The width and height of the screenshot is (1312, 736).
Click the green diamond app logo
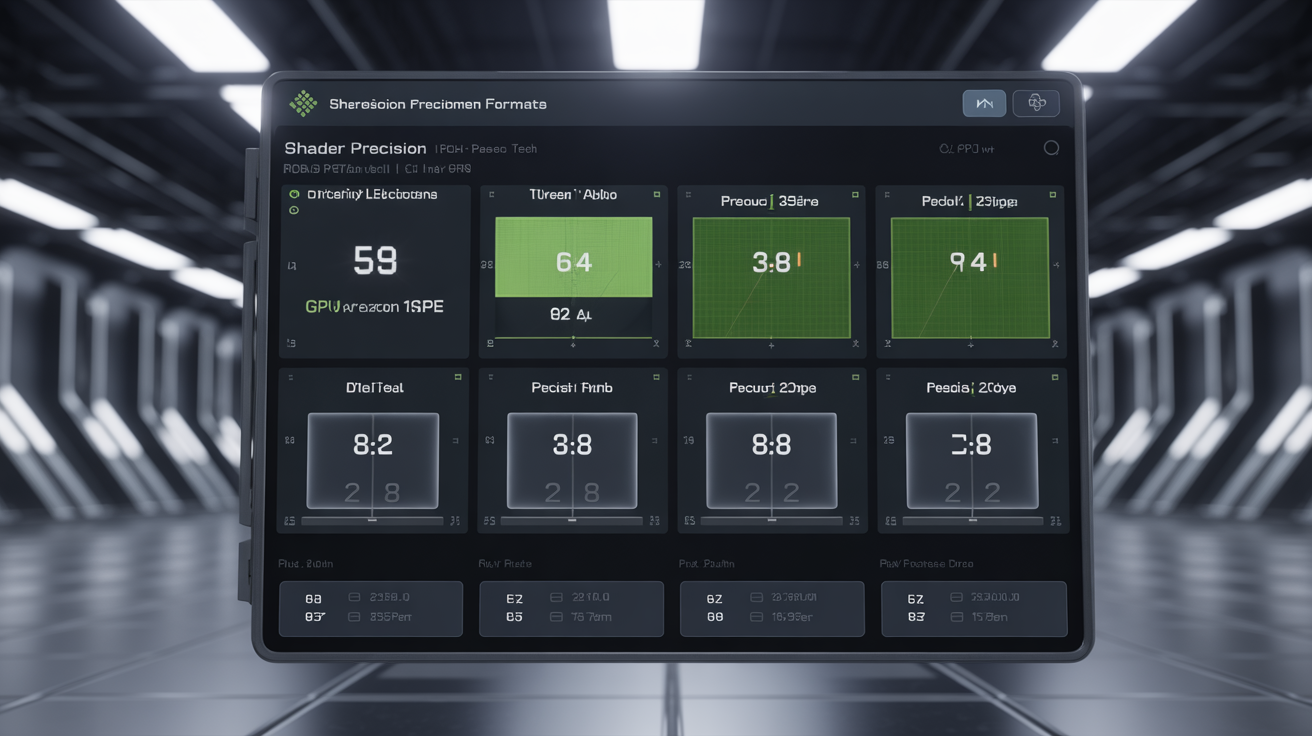(303, 103)
